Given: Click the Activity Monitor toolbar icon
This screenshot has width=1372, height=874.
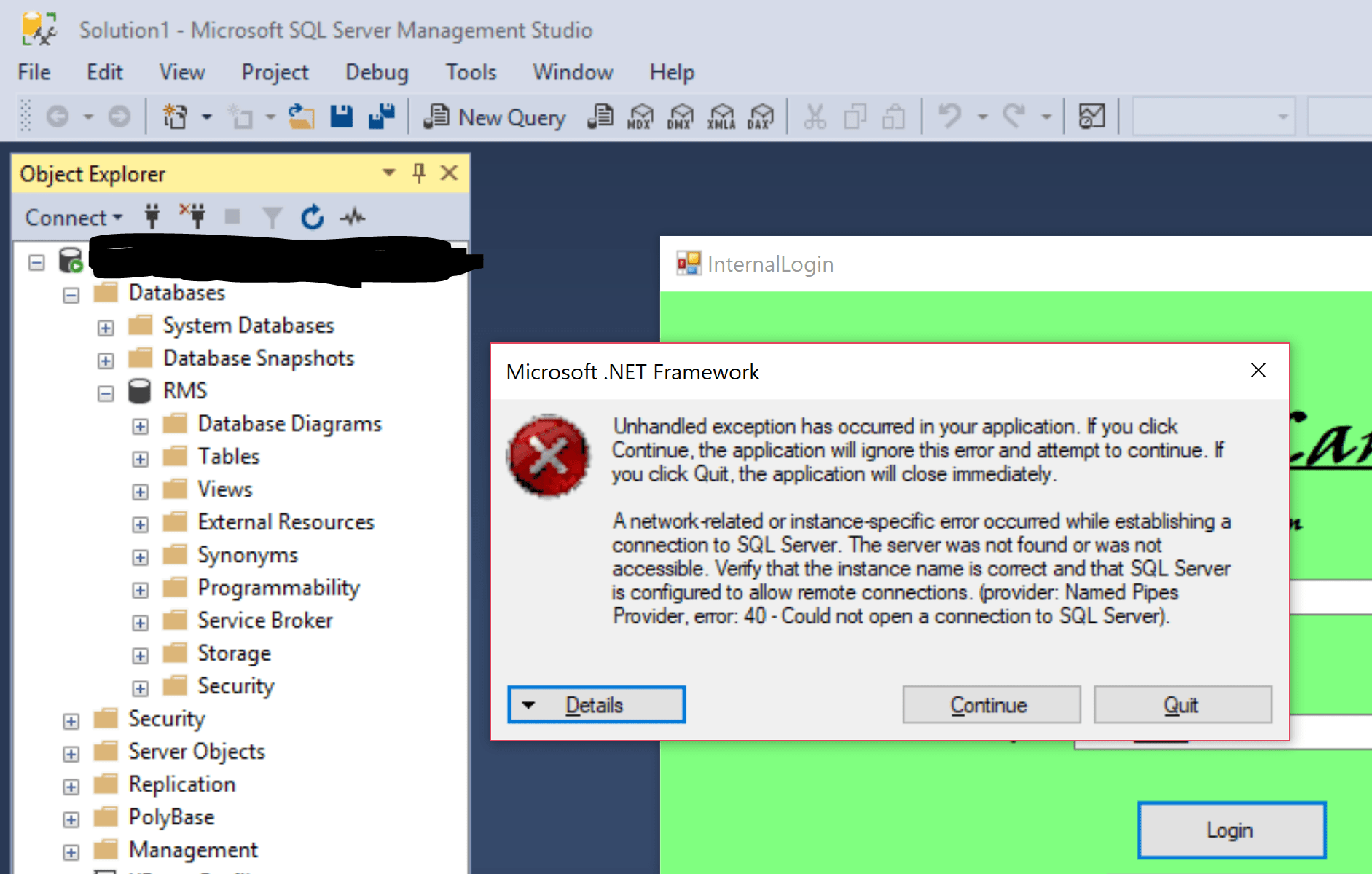Looking at the screenshot, I should (1091, 117).
